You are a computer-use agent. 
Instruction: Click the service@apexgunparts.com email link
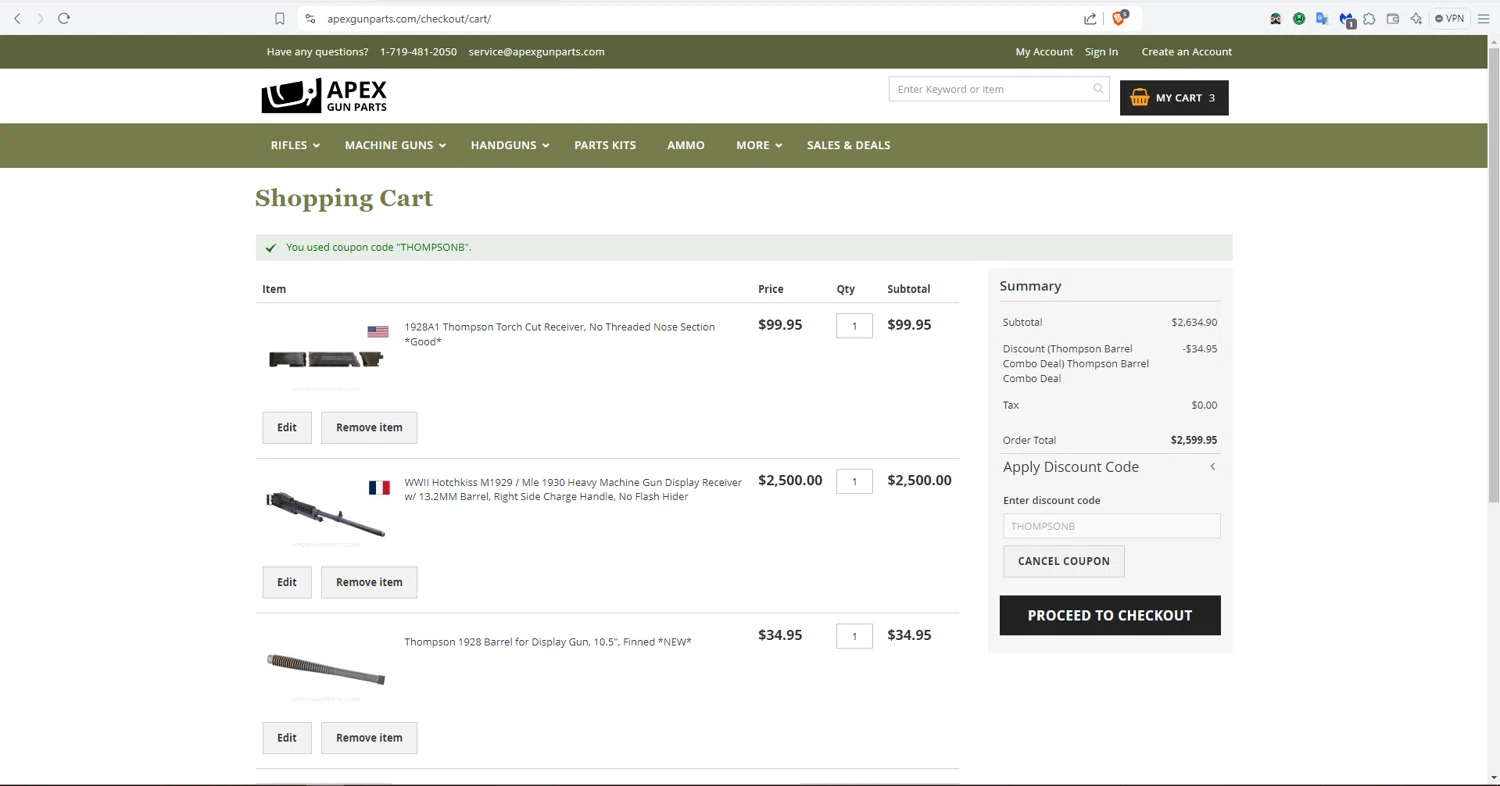[536, 52]
